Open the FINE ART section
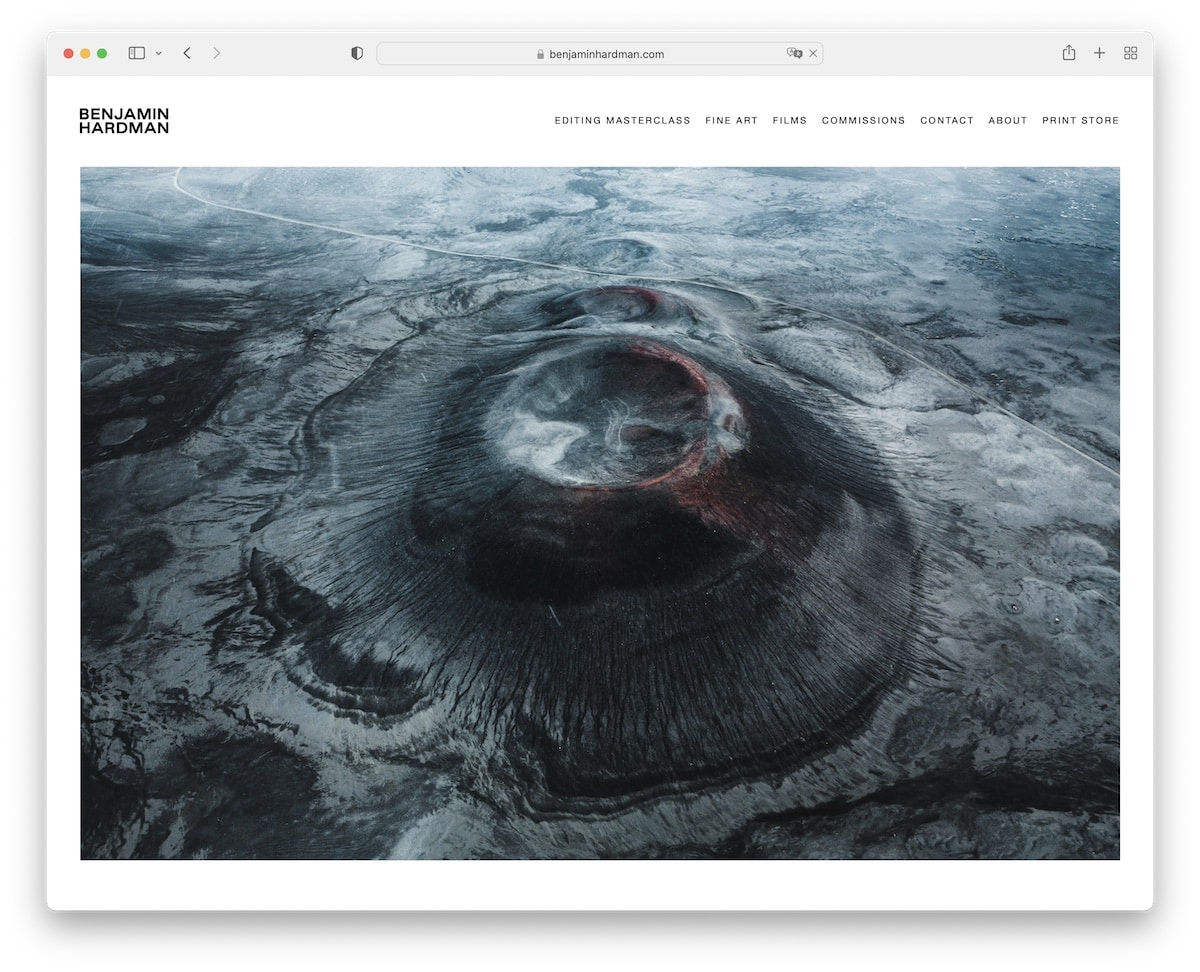The height and width of the screenshot is (972, 1200). (x=732, y=120)
